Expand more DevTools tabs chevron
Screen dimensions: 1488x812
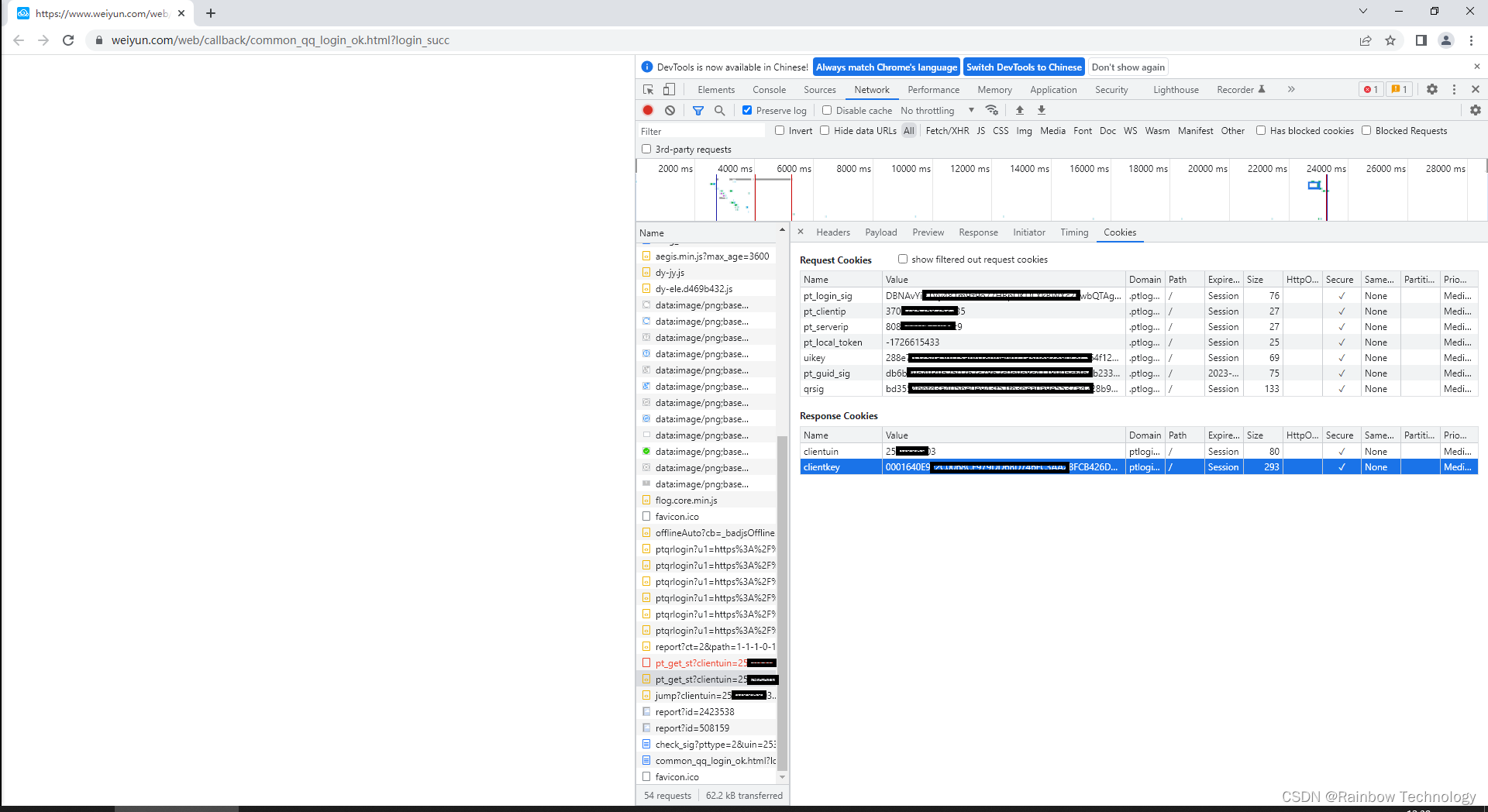(1291, 89)
